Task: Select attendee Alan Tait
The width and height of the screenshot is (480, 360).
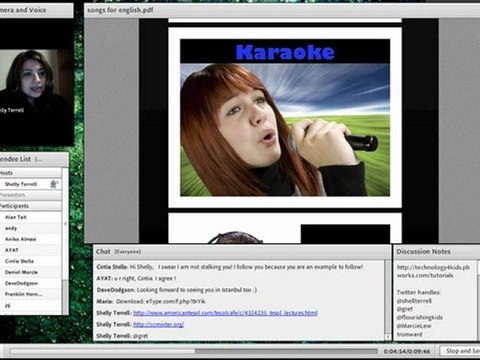Action: coord(31,217)
